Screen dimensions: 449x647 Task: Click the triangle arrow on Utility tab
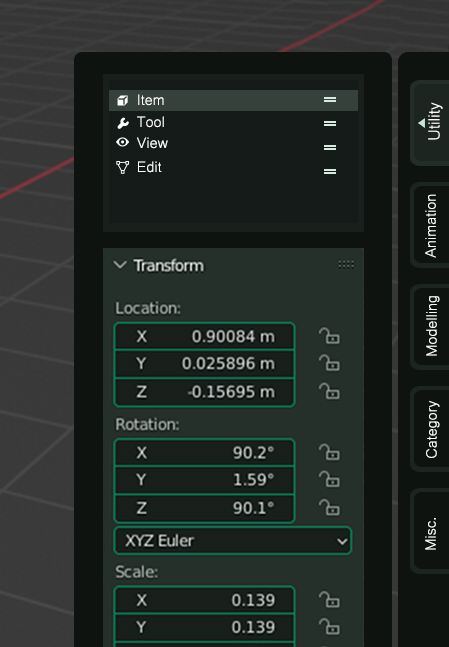421,123
